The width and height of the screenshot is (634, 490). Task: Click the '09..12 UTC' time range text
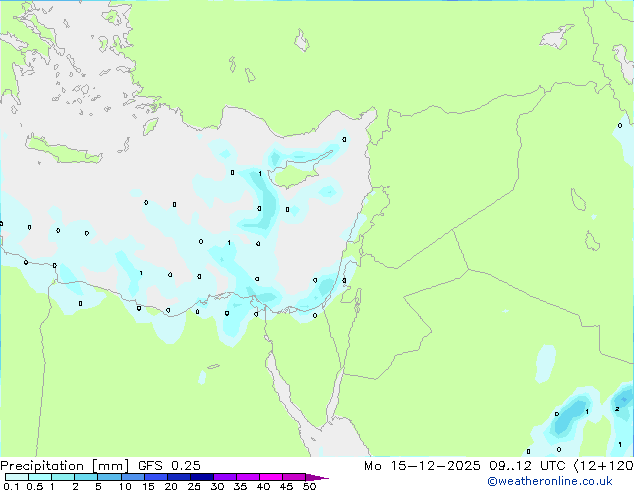pyautogui.click(x=527, y=466)
